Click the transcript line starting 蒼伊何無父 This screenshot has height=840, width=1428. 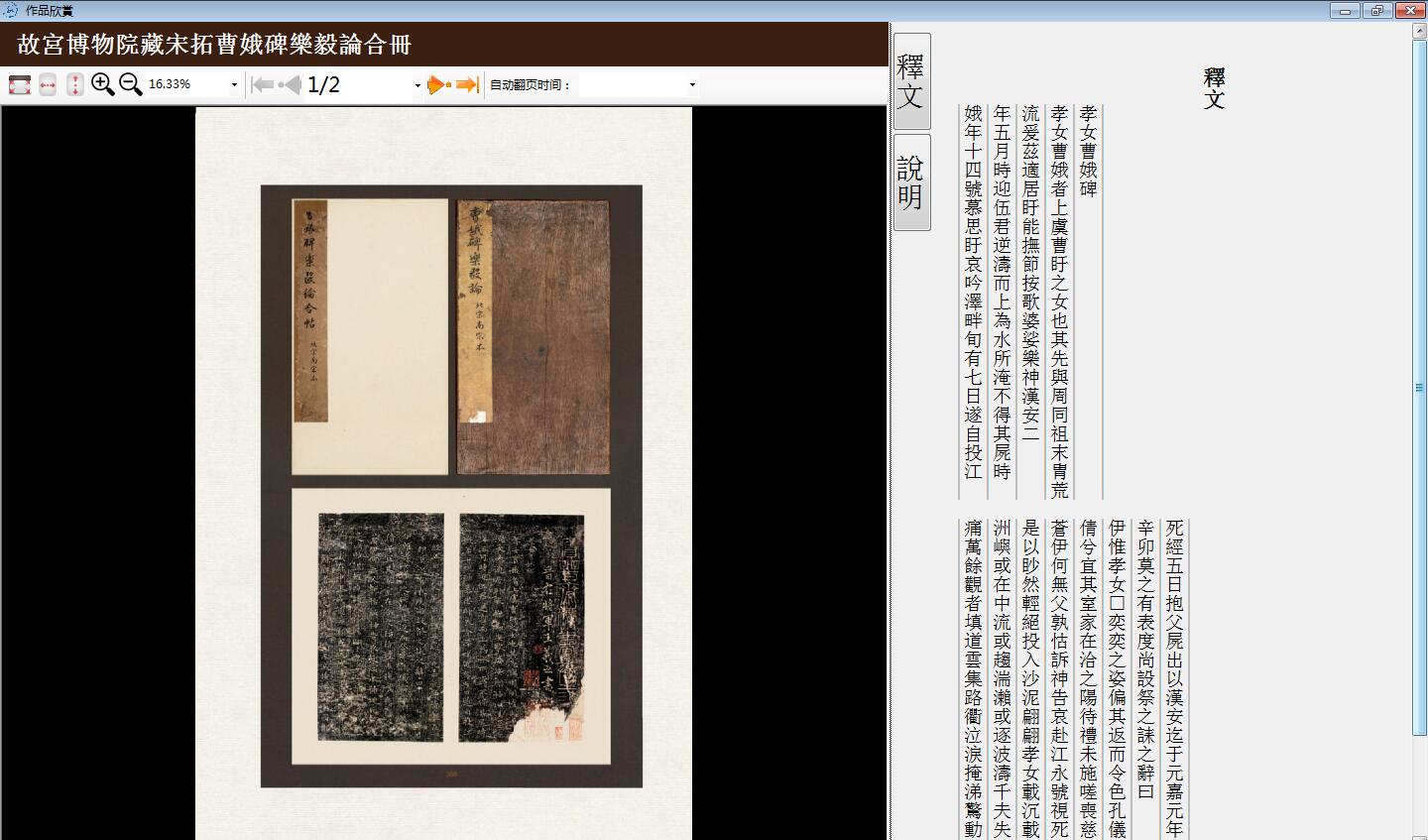[1059, 679]
